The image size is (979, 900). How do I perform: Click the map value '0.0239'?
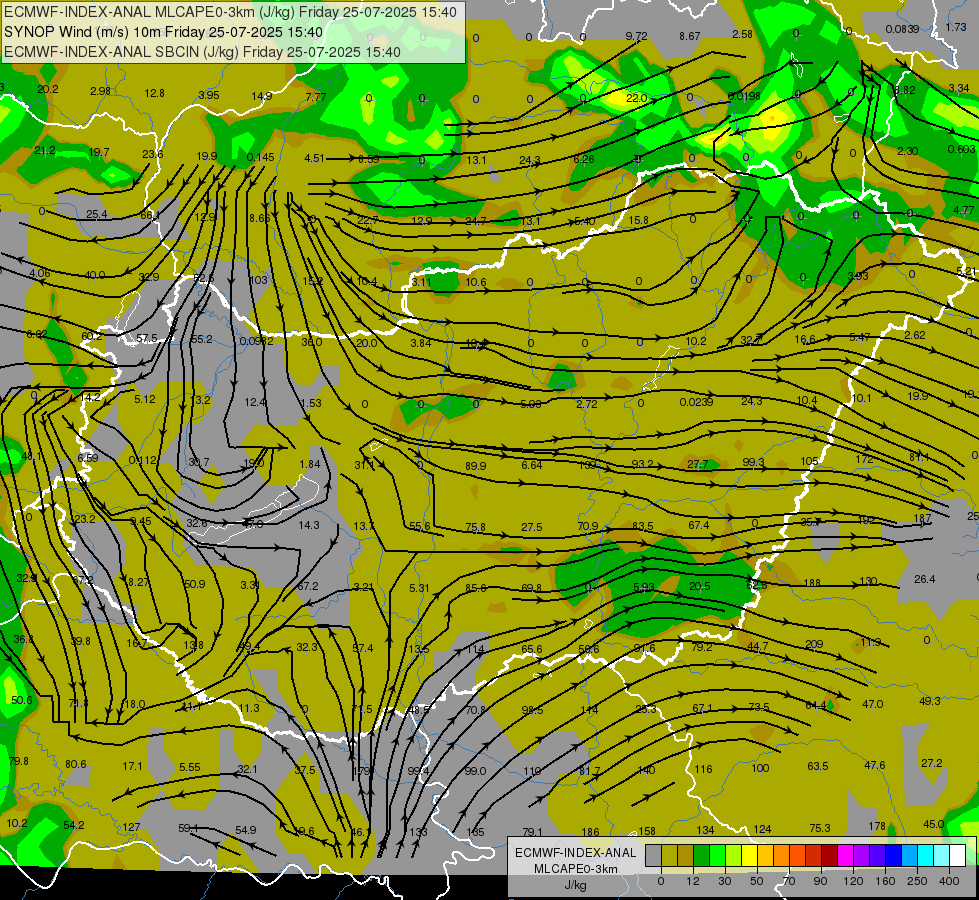[x=696, y=402]
